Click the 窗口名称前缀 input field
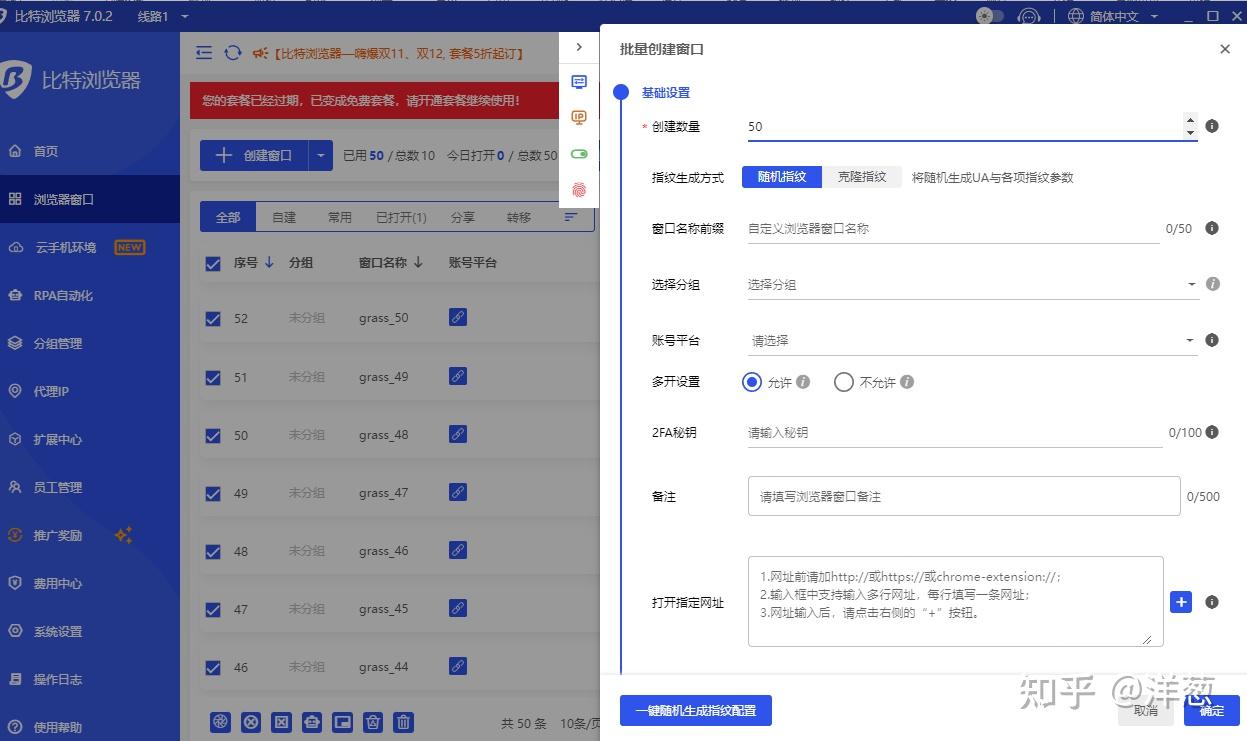 (x=953, y=229)
